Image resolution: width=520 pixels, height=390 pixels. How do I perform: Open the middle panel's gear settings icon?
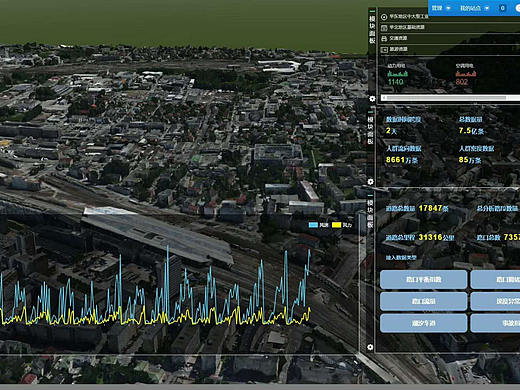pyautogui.click(x=370, y=182)
